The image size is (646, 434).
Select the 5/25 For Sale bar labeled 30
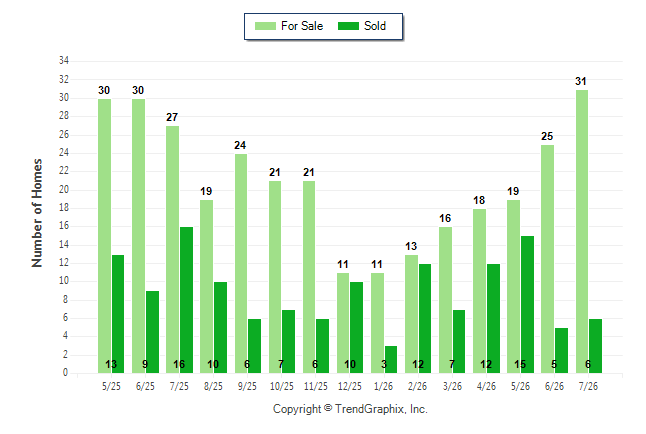tap(104, 236)
